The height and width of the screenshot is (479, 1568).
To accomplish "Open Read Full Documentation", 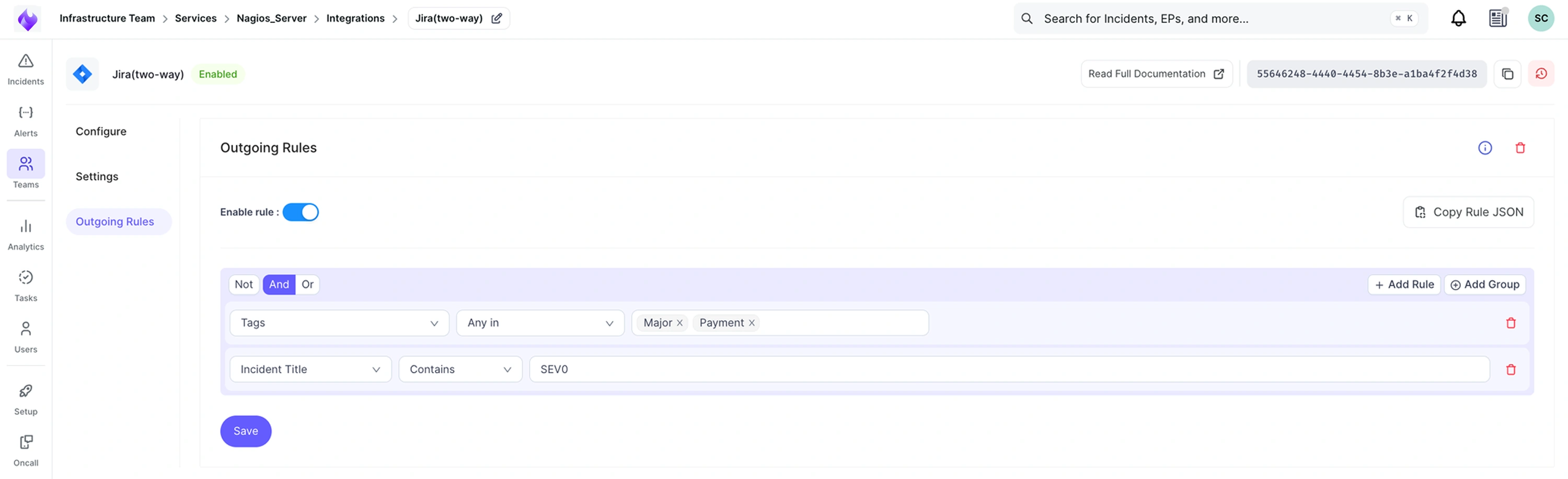I will (x=1157, y=74).
